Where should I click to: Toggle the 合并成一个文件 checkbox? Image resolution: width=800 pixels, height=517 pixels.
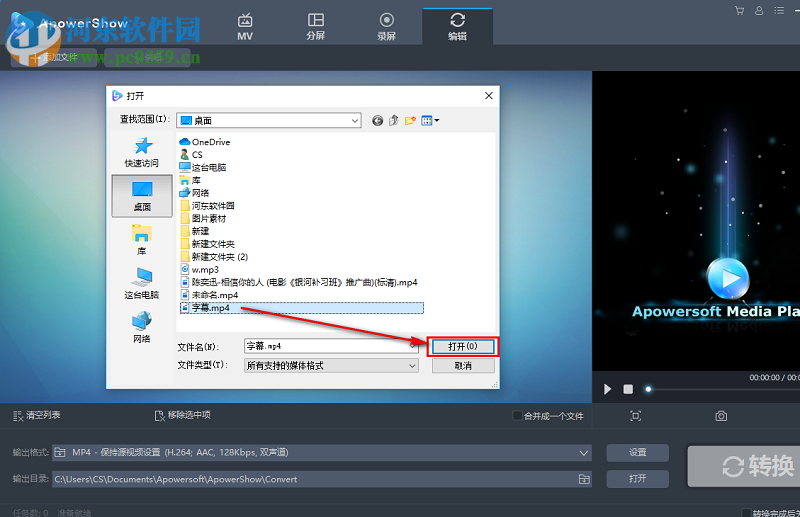(x=517, y=415)
